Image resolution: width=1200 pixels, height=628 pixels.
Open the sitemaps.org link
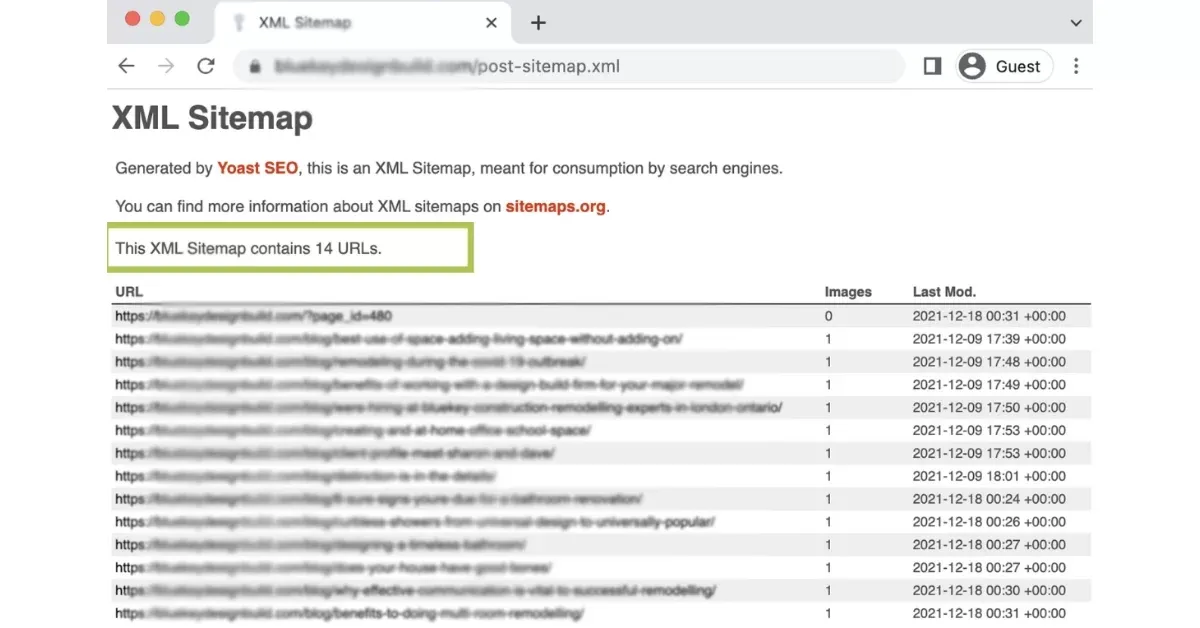coord(555,207)
